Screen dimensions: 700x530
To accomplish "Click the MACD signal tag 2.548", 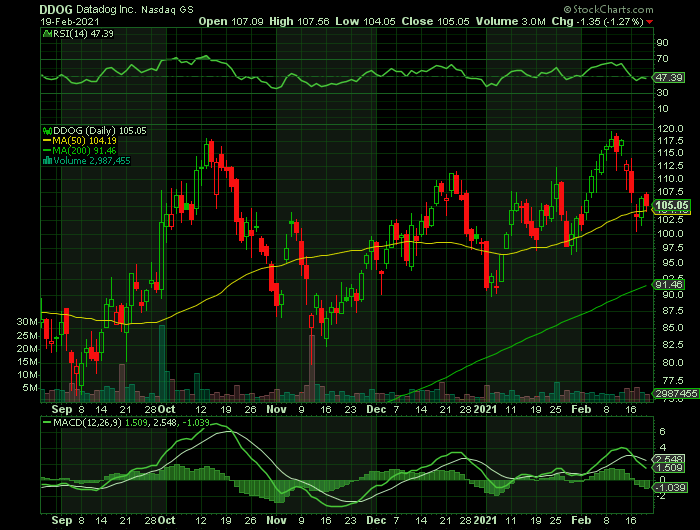I will (x=668, y=459).
